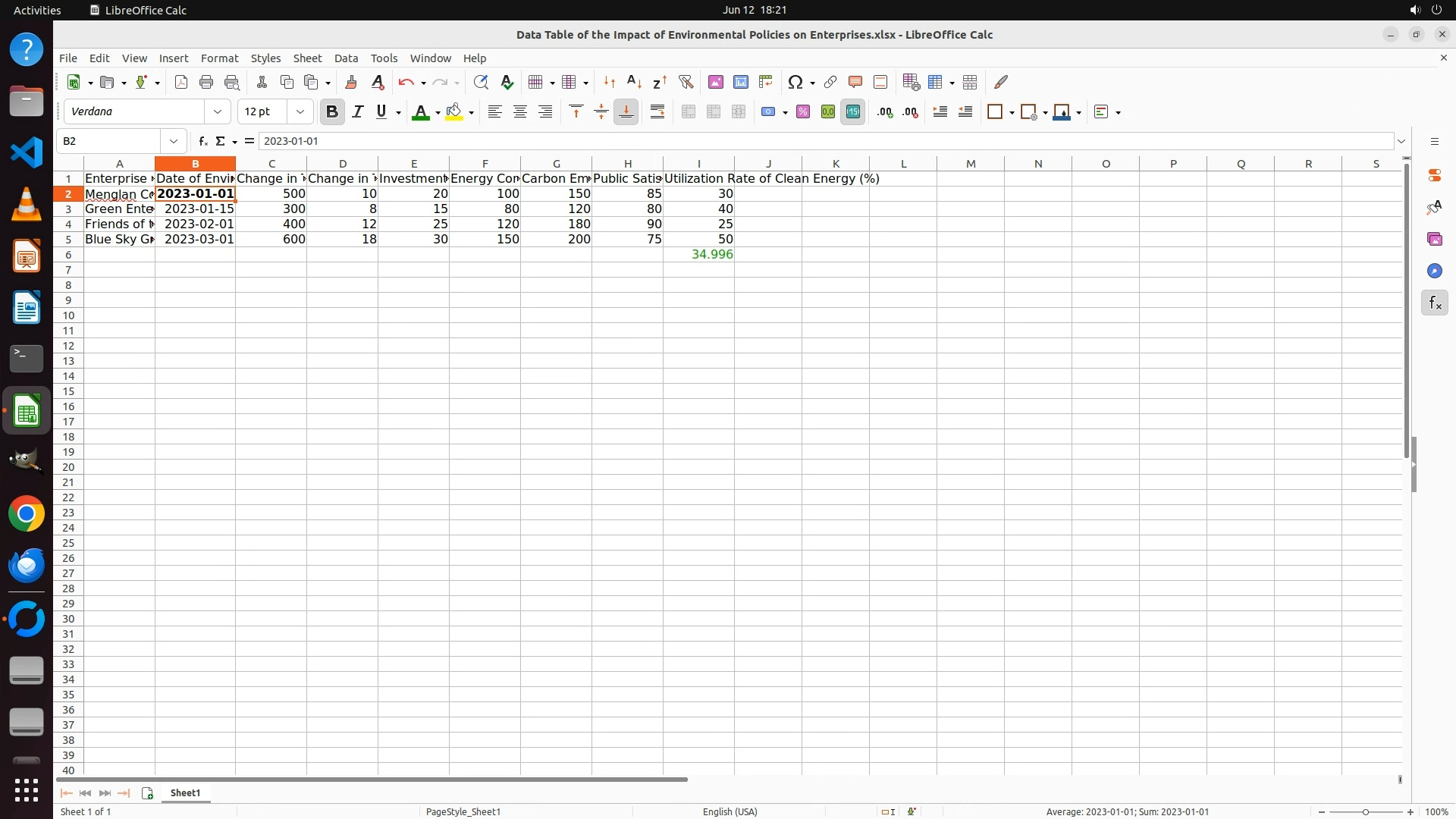Toggle Italic formatting
1456x819 pixels.
click(x=357, y=112)
